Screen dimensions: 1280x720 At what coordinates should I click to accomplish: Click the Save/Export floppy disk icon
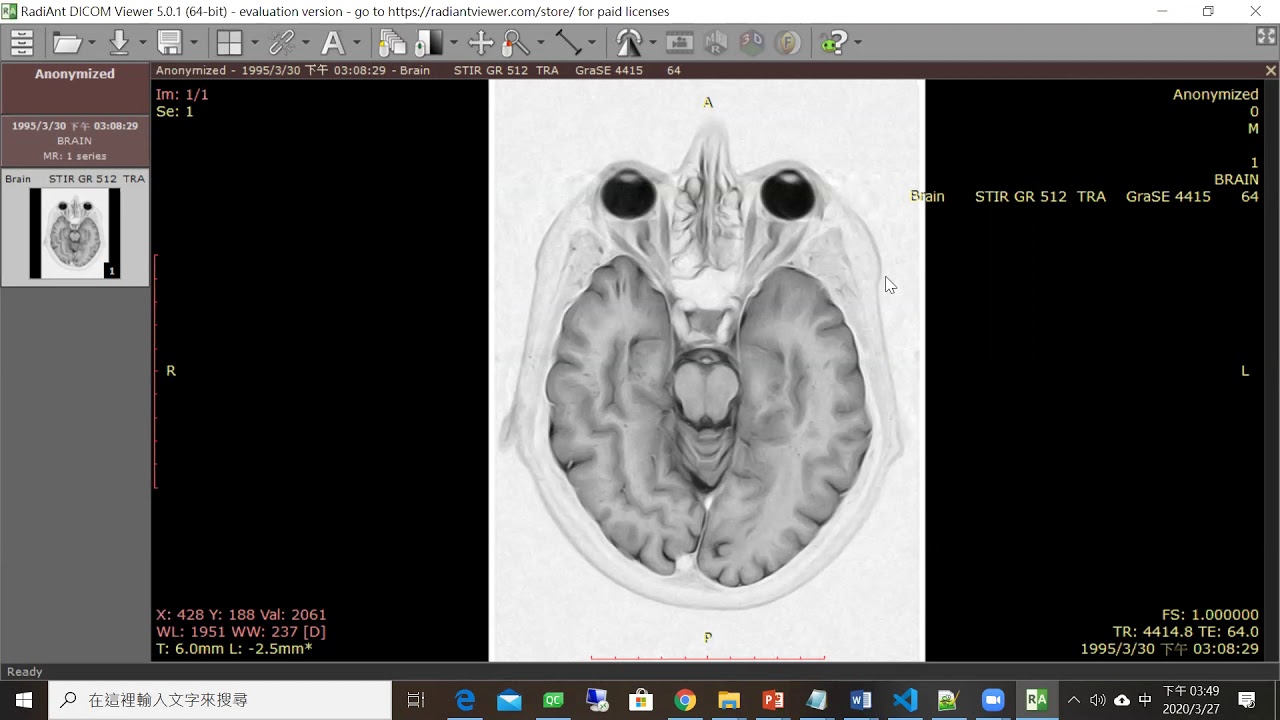pyautogui.click(x=169, y=43)
